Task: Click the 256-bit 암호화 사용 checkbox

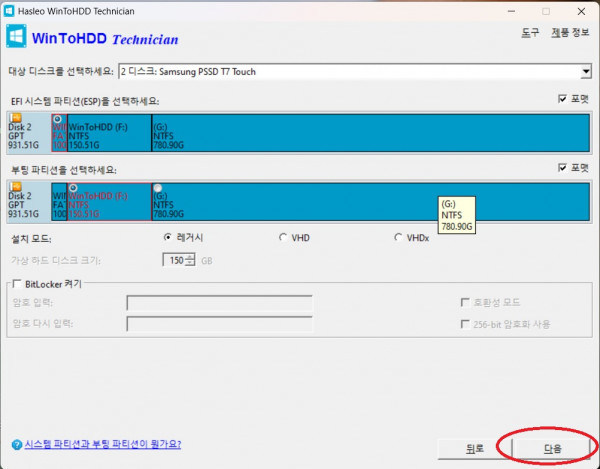Action: coord(465,324)
